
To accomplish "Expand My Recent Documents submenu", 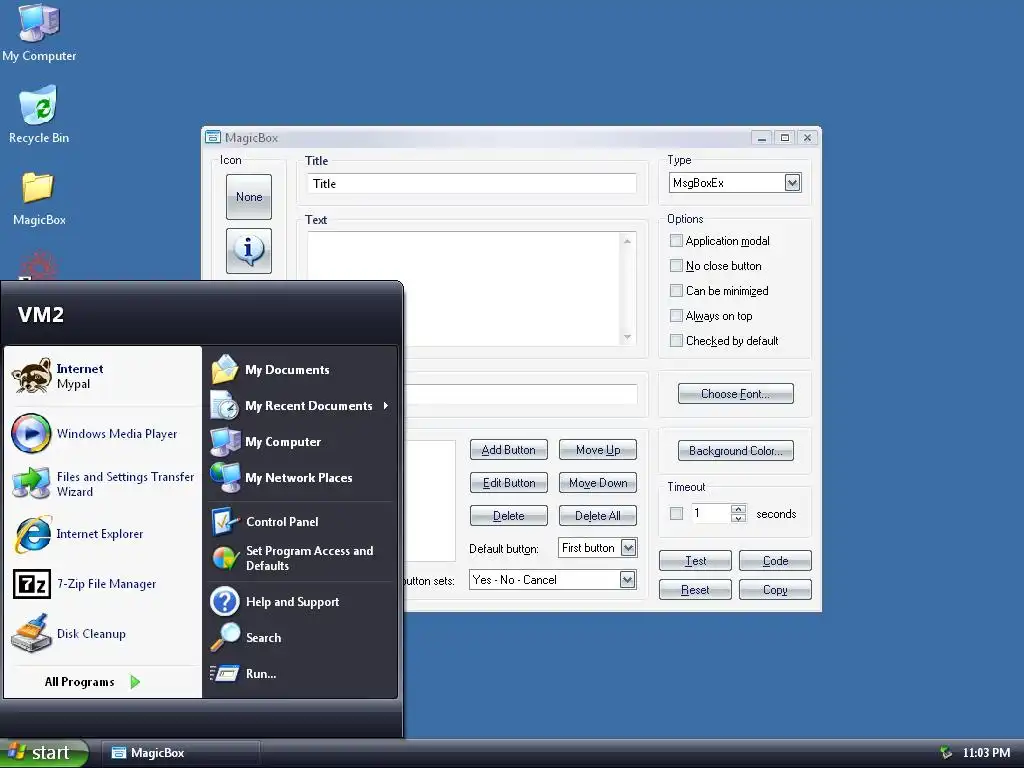I will pos(302,406).
